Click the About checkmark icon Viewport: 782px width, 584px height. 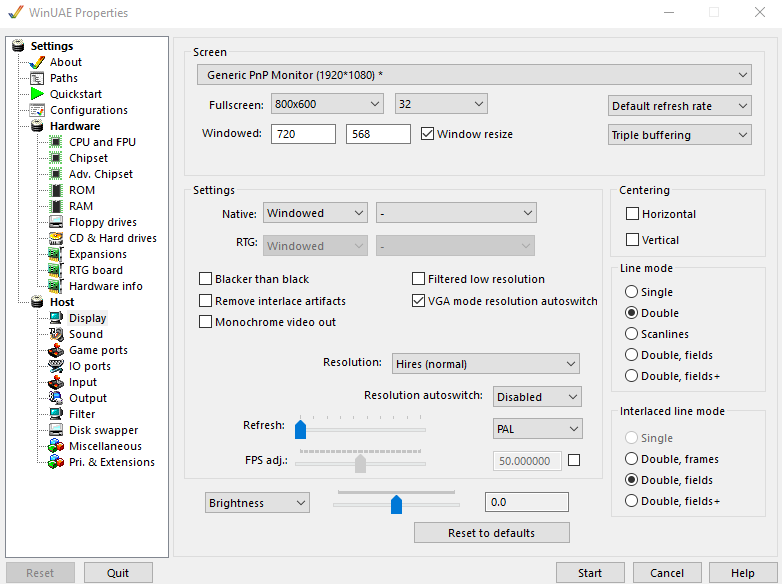(x=37, y=62)
